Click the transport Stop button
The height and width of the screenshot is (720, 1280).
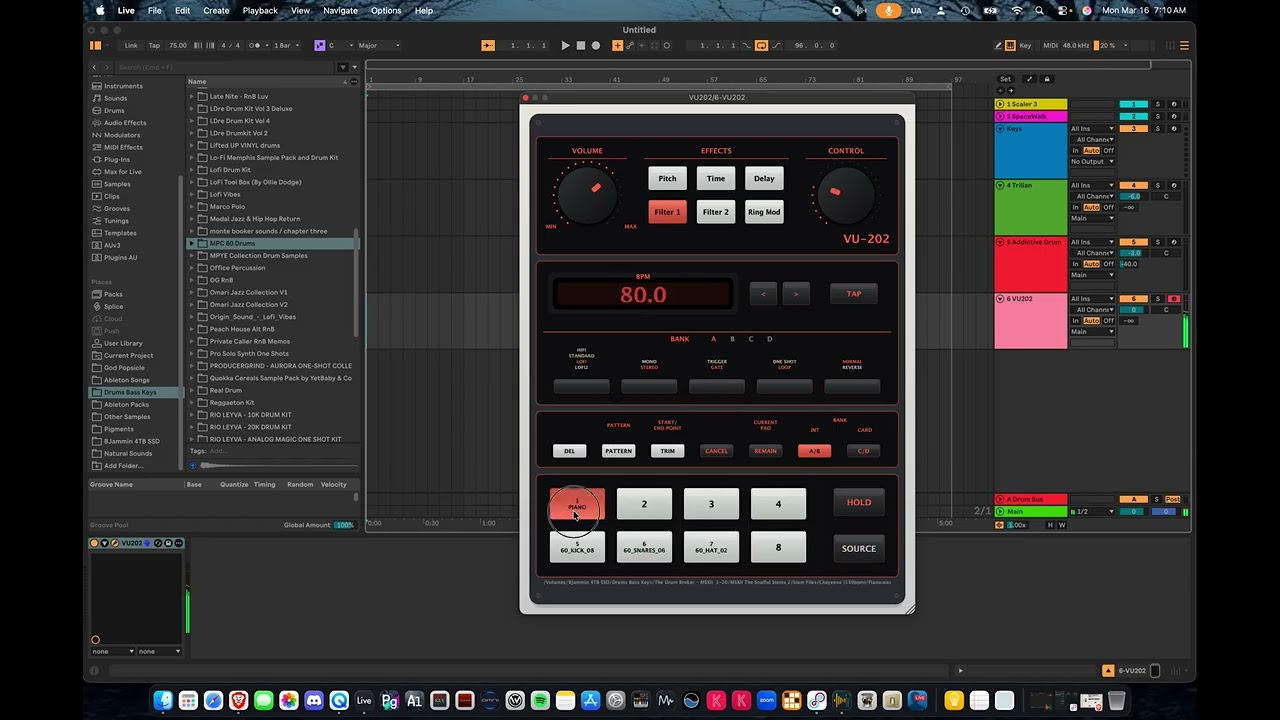click(x=580, y=45)
